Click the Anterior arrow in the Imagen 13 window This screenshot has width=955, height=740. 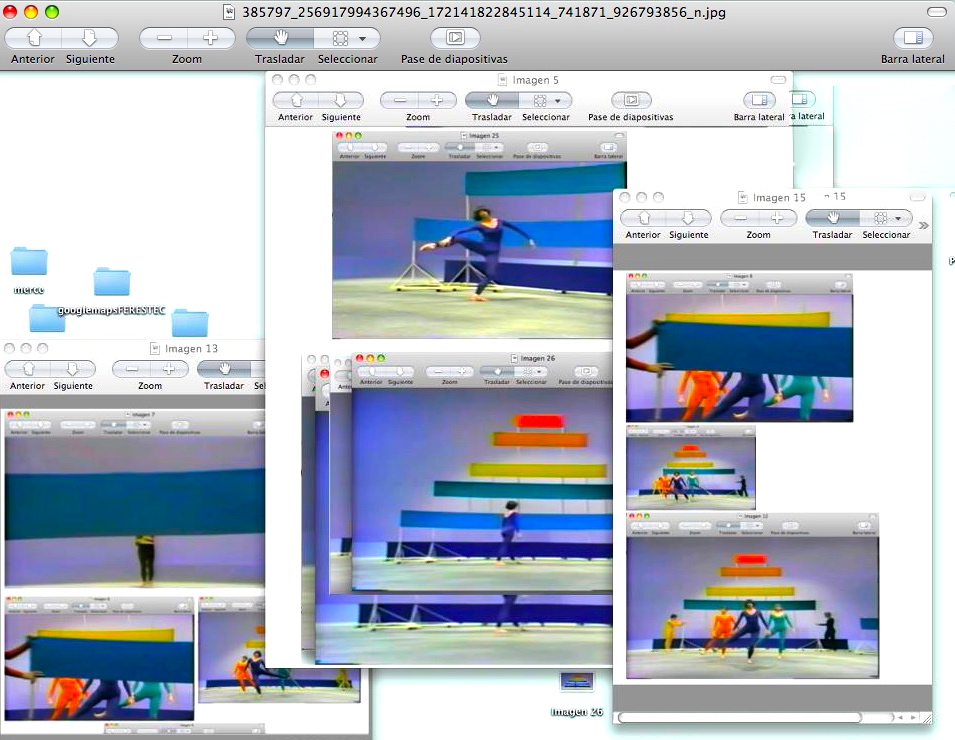[28, 368]
